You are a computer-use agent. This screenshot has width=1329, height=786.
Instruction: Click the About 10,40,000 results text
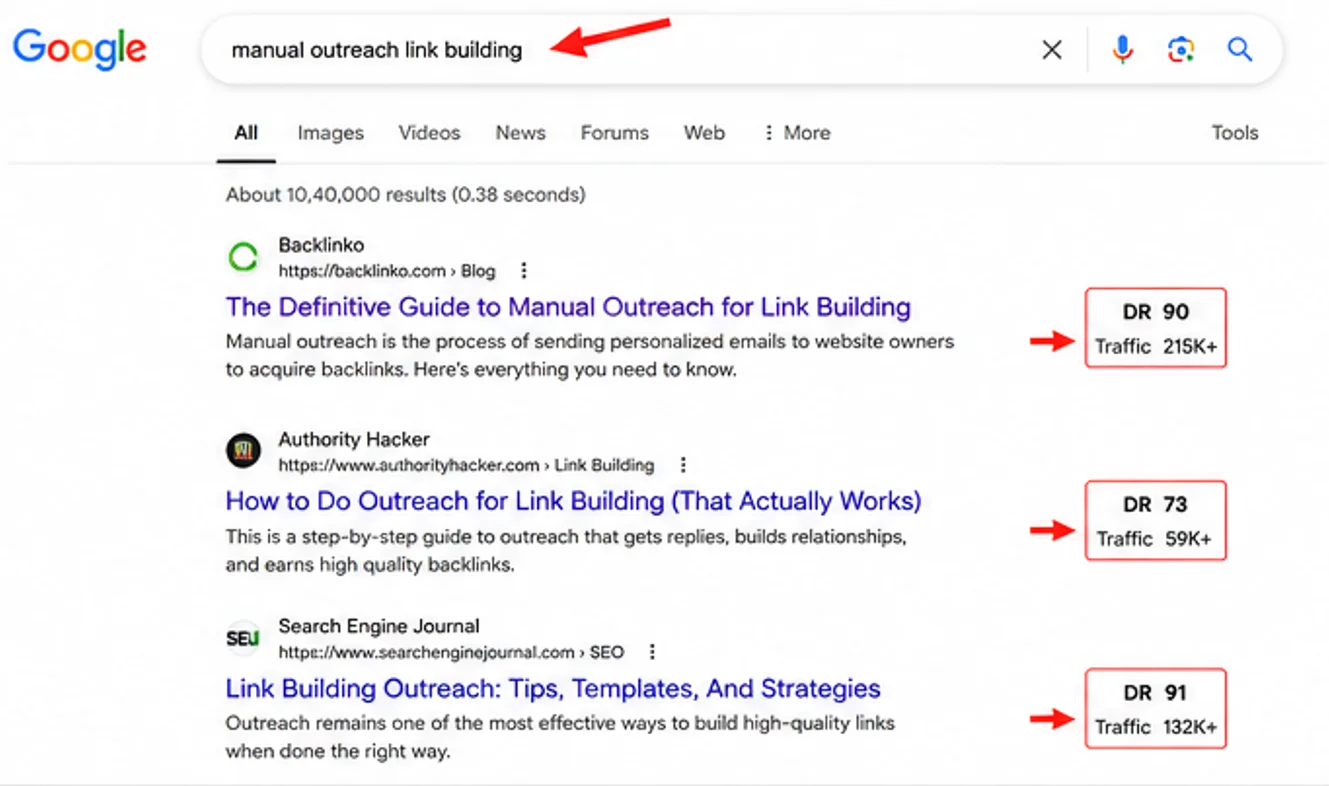coord(406,194)
